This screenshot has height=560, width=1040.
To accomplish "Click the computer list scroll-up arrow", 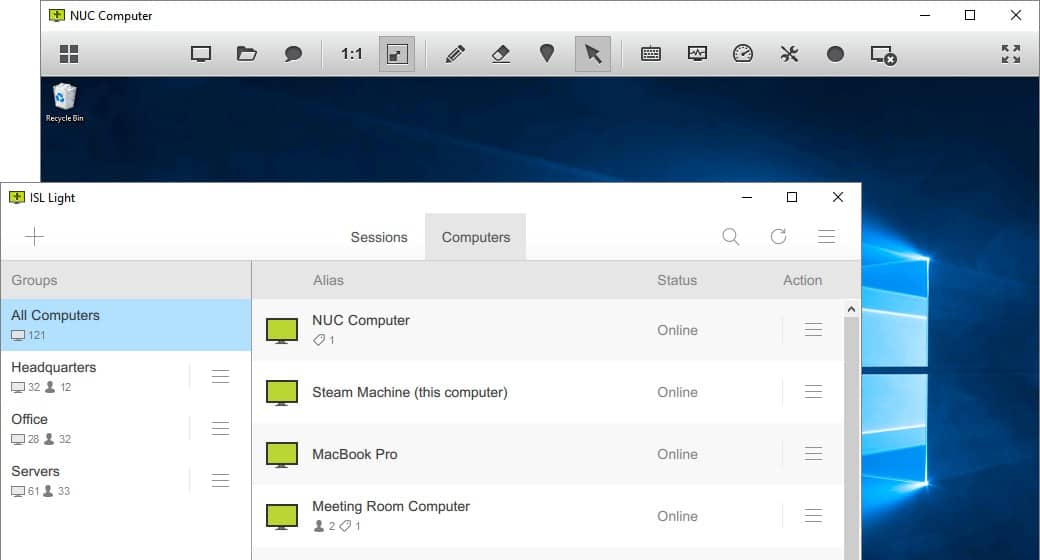I will point(851,309).
